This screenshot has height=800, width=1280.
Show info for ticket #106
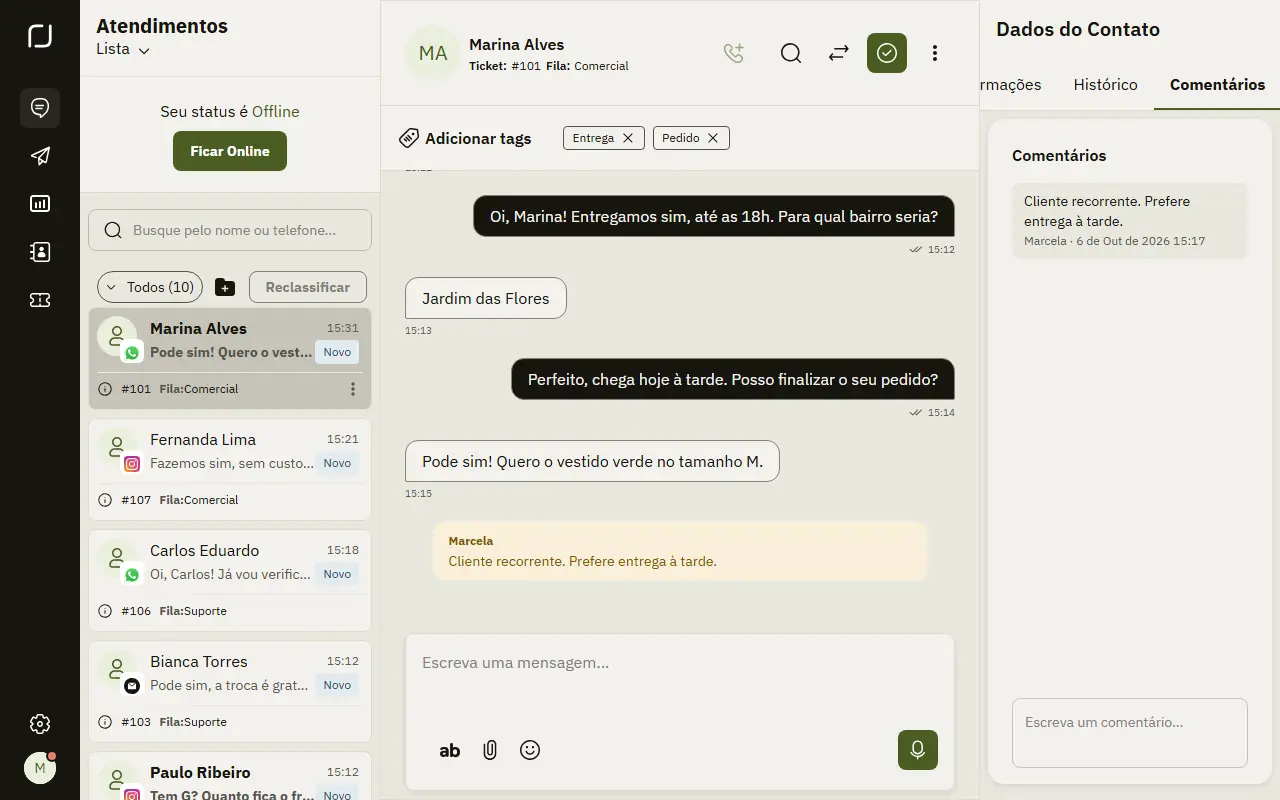pos(105,611)
